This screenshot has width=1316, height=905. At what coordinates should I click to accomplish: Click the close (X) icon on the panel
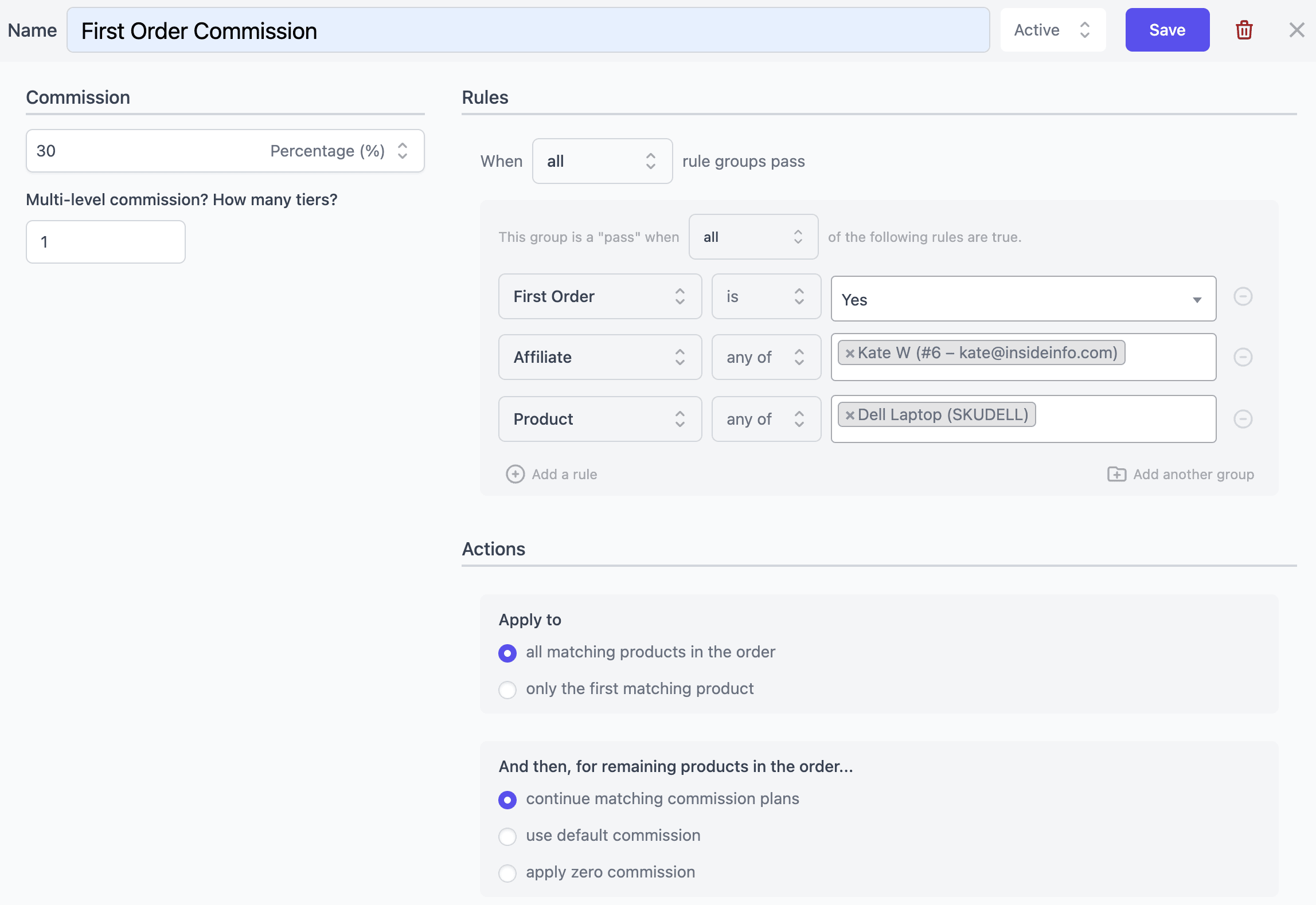click(1296, 30)
